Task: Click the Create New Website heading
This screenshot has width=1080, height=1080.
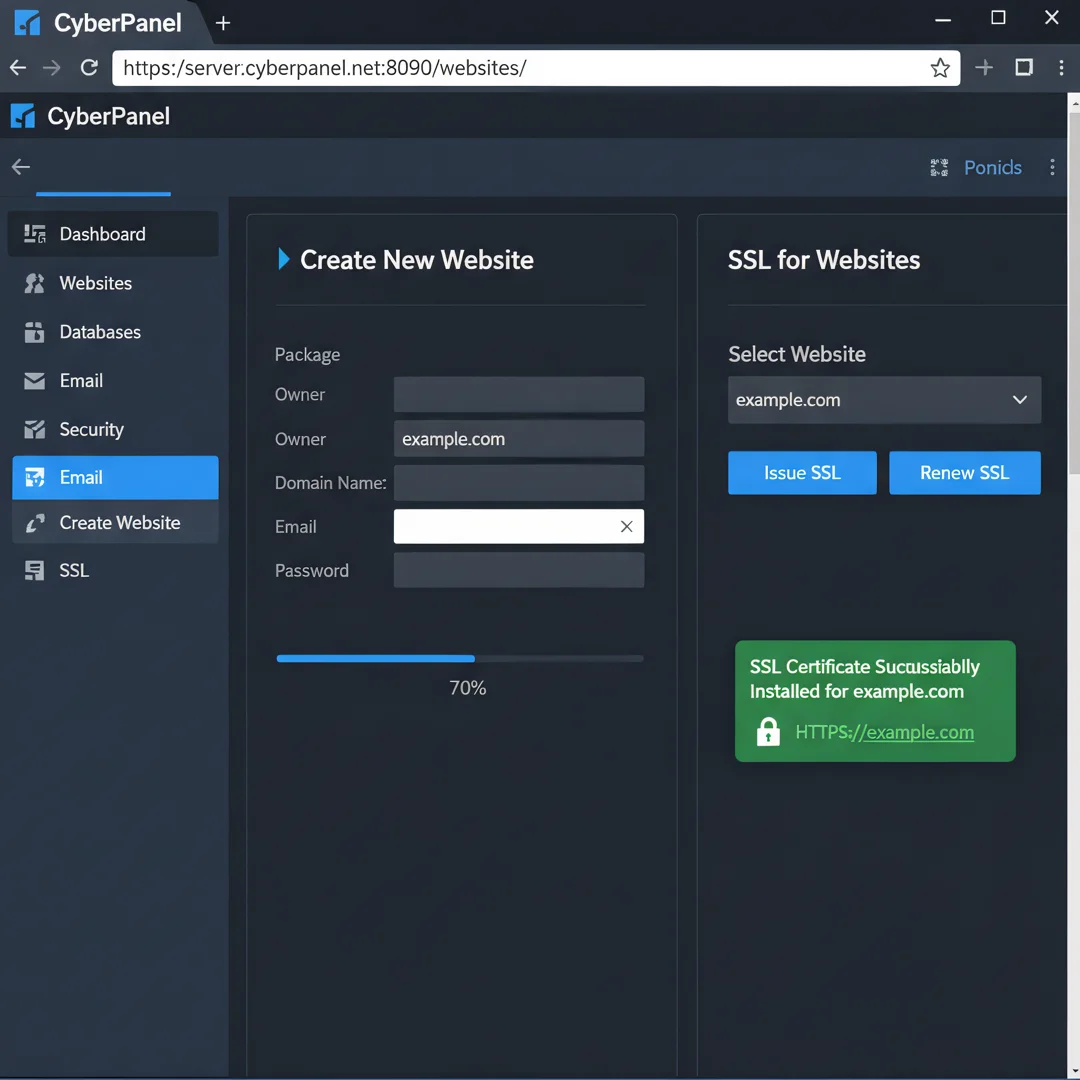Action: (417, 260)
